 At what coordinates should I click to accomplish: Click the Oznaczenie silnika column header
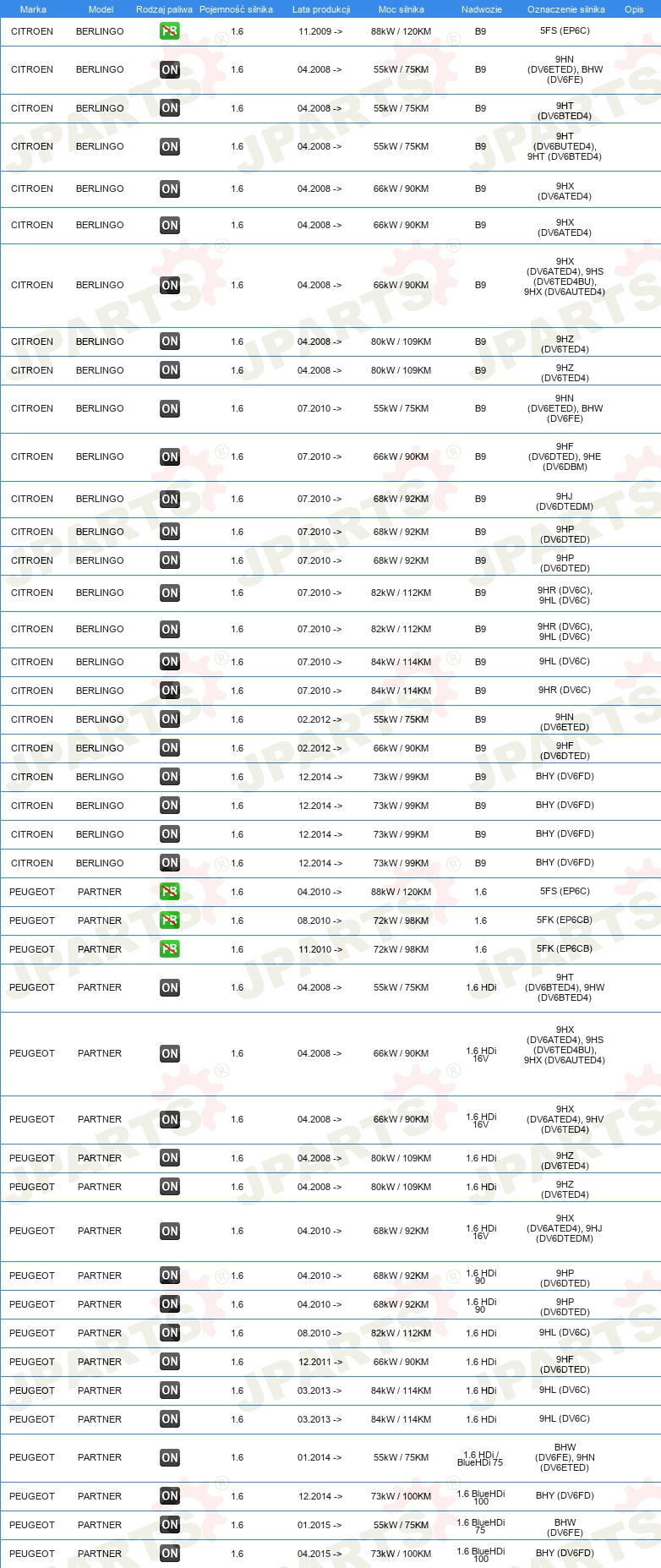click(566, 9)
